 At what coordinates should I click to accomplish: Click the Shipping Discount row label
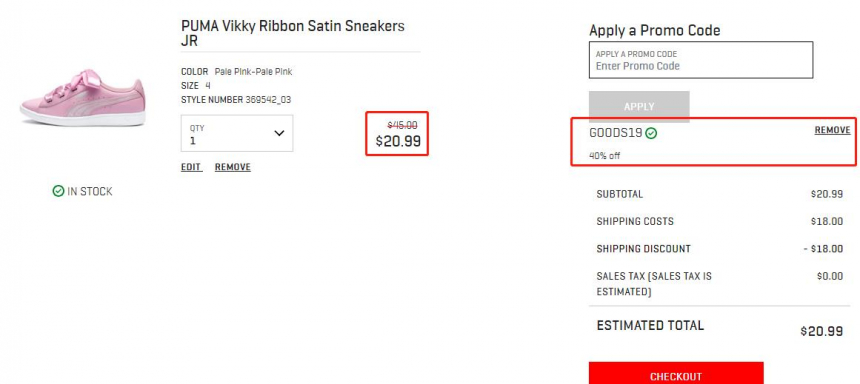point(643,249)
